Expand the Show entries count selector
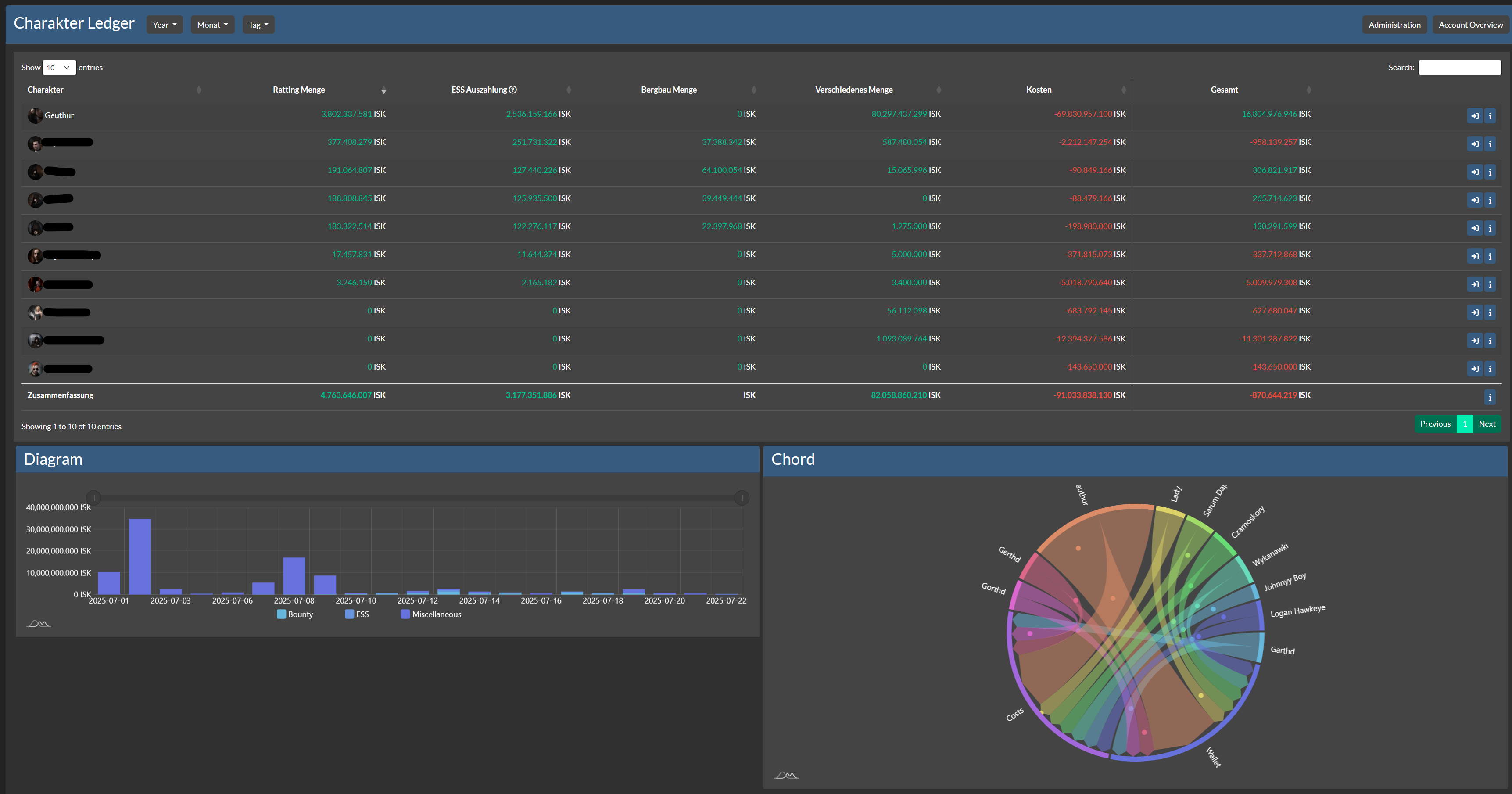Image resolution: width=1512 pixels, height=794 pixels. point(59,68)
